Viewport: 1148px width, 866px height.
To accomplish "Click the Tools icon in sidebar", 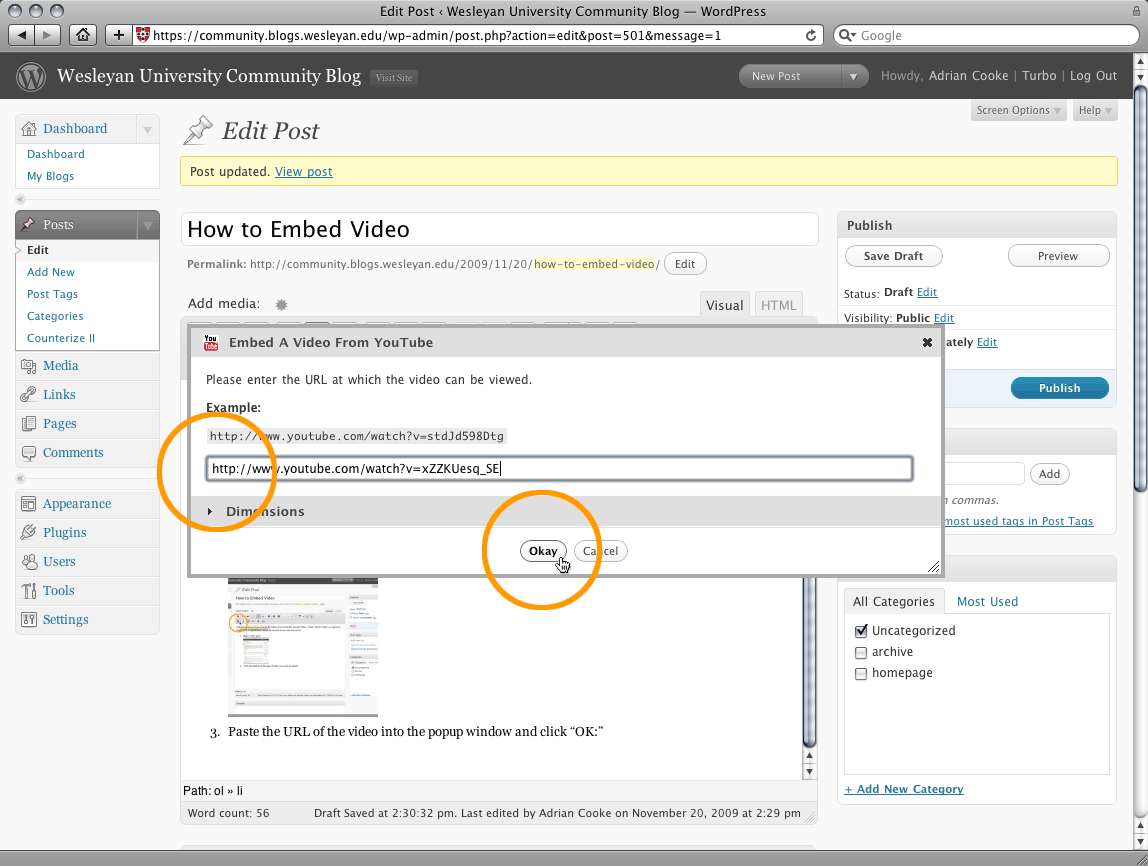I will [x=29, y=591].
